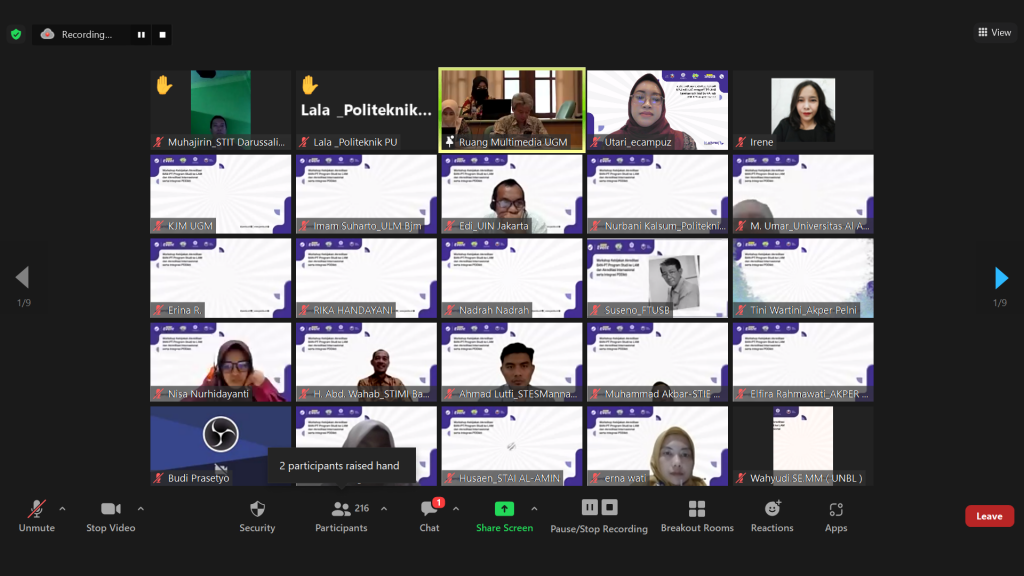The width and height of the screenshot is (1024, 576).
Task: Stop Video camera toggle
Action: pyautogui.click(x=110, y=517)
